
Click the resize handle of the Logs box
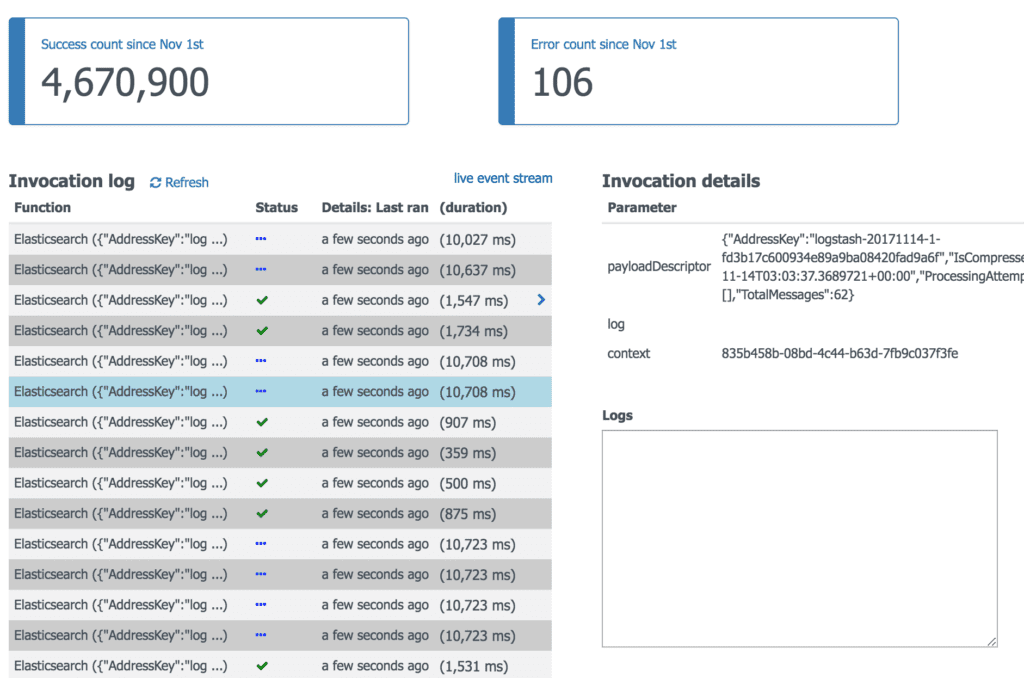tap(992, 643)
